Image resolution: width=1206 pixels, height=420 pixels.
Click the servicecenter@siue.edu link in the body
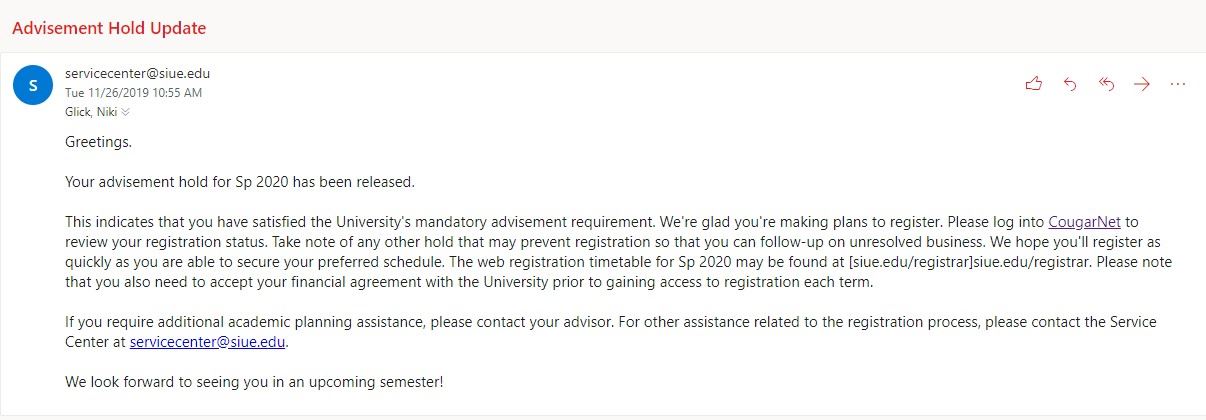208,342
